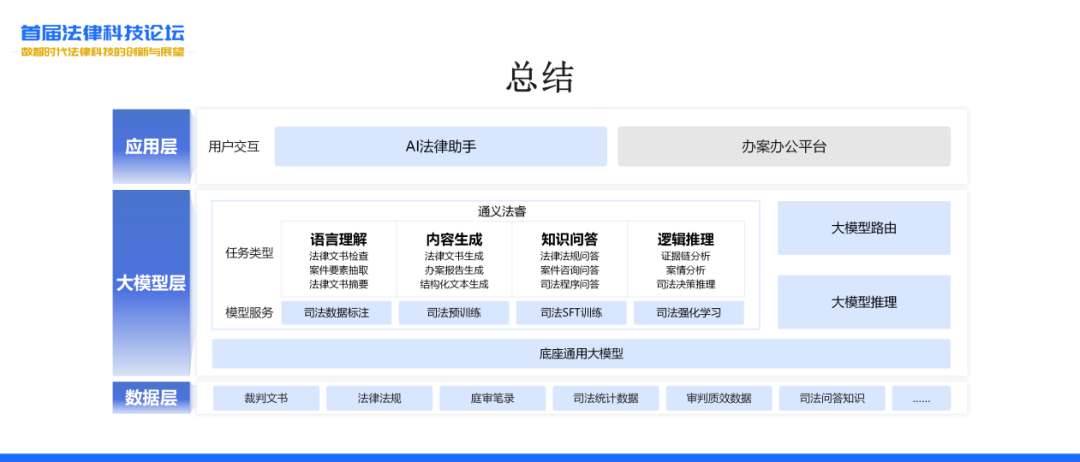Click the 裁判文书 data box

click(266, 398)
